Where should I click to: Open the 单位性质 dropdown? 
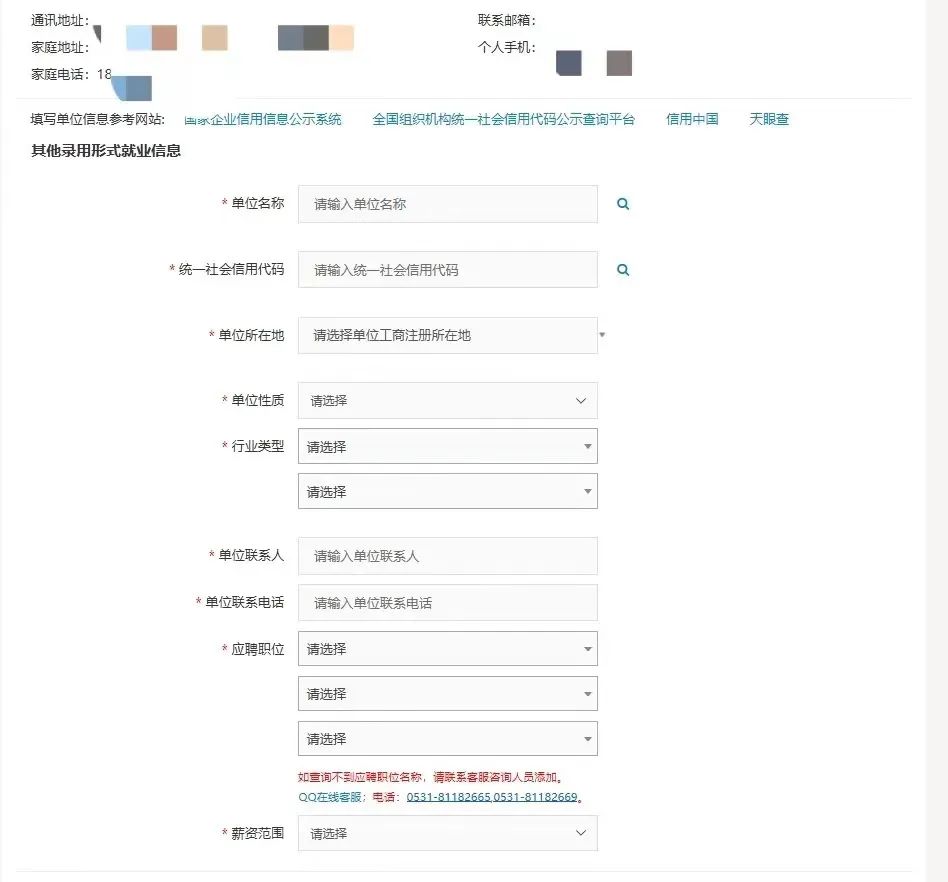[447, 400]
